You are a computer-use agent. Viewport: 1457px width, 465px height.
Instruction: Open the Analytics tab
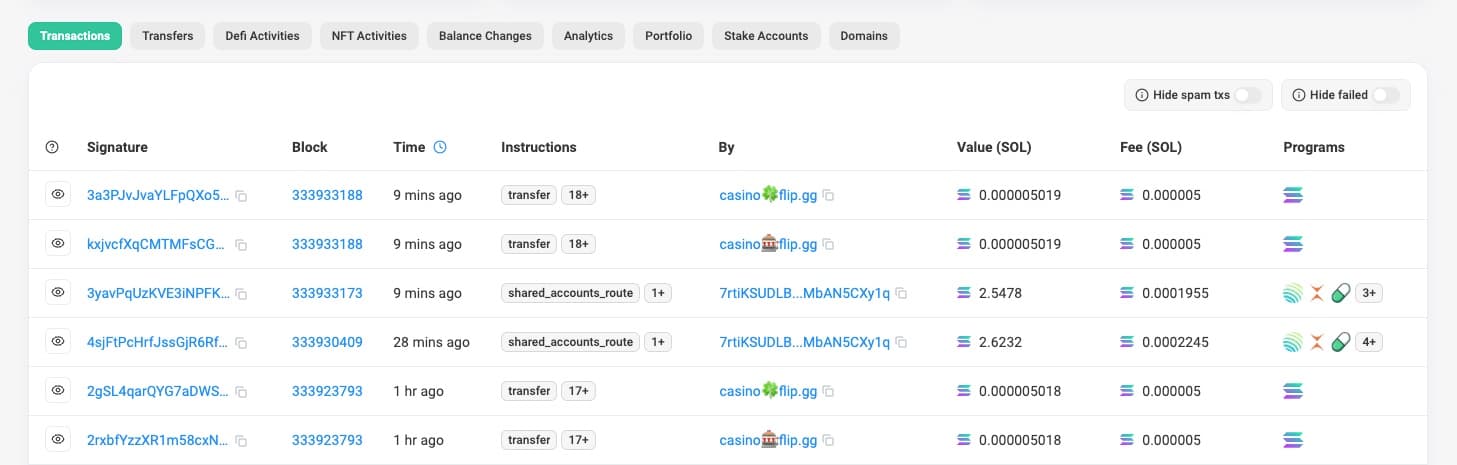click(588, 36)
